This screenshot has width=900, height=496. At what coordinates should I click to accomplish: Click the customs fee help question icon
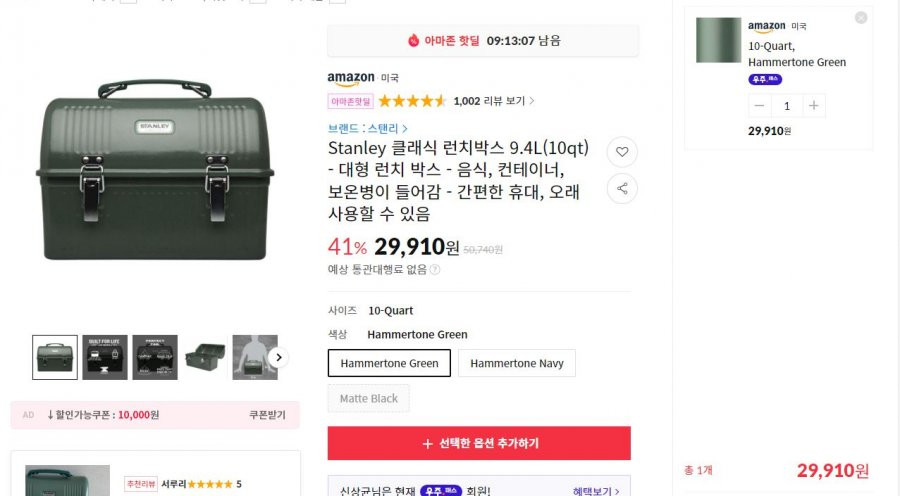coord(435,269)
